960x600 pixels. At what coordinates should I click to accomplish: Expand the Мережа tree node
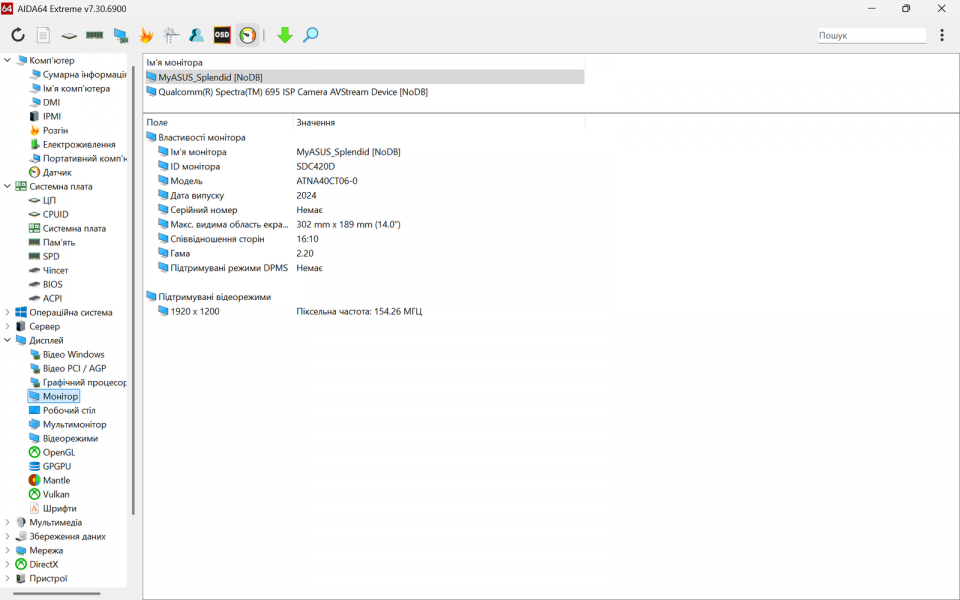point(7,550)
